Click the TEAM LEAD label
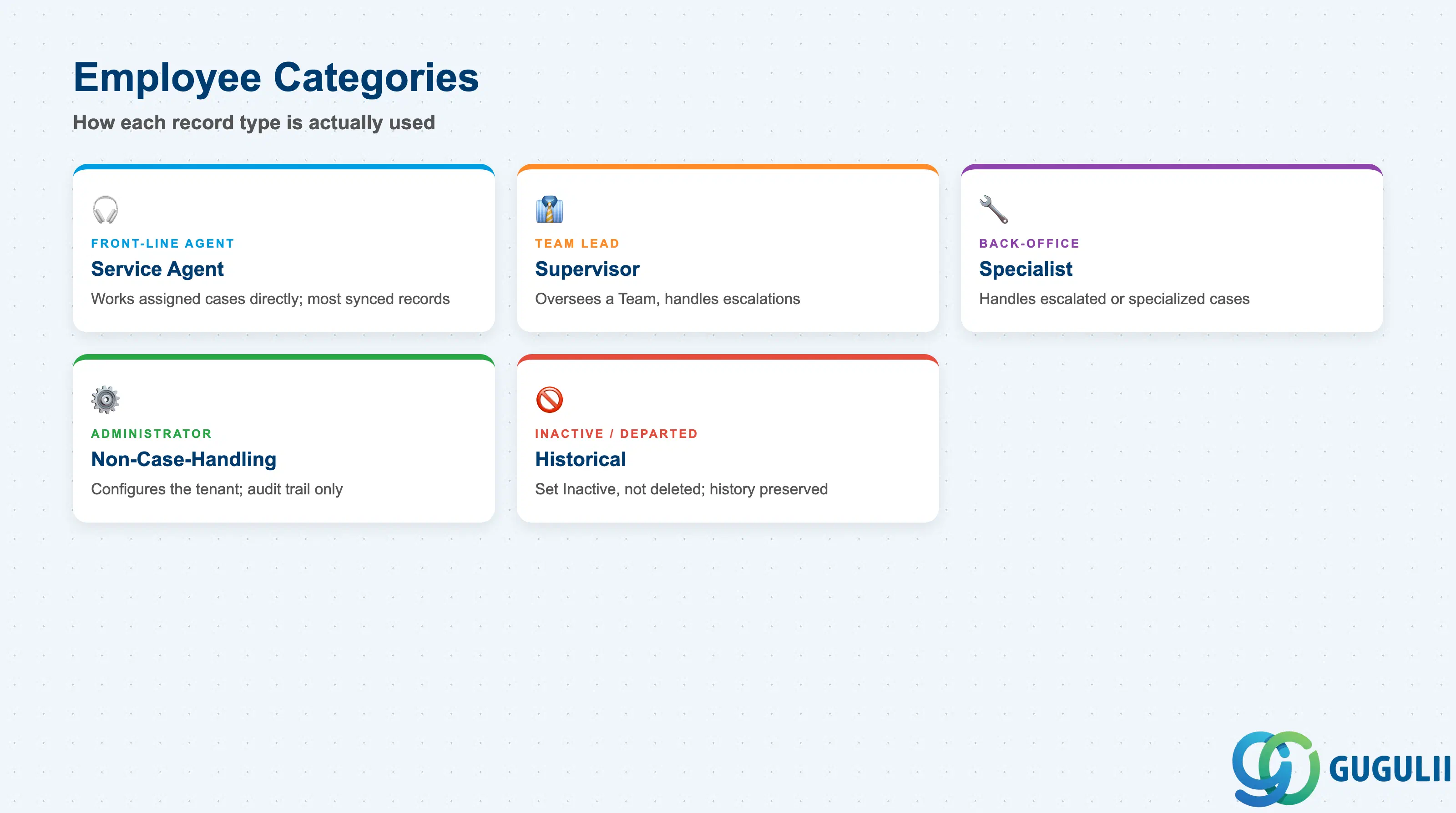 [x=577, y=244]
